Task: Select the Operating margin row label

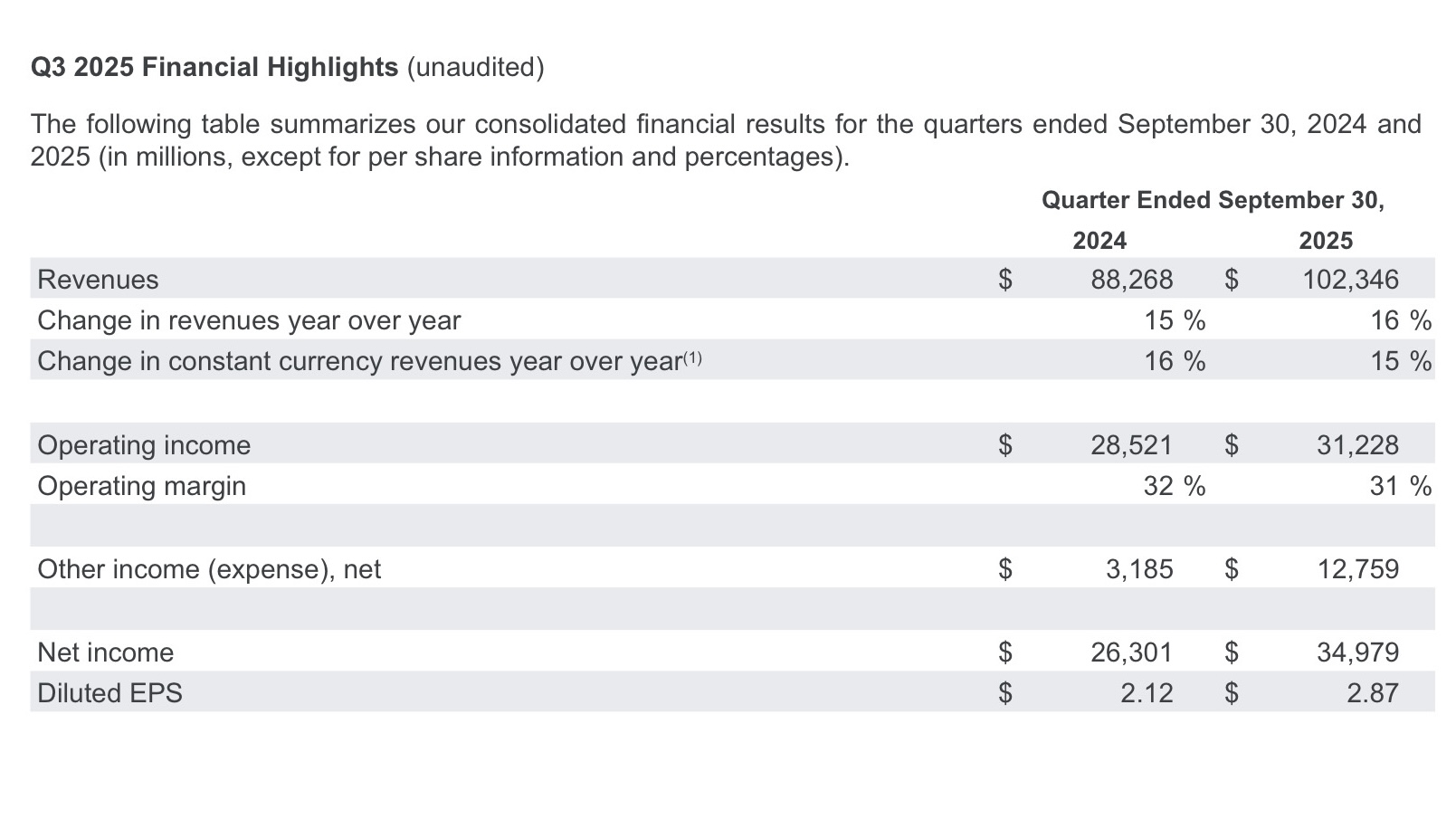Action: [141, 486]
